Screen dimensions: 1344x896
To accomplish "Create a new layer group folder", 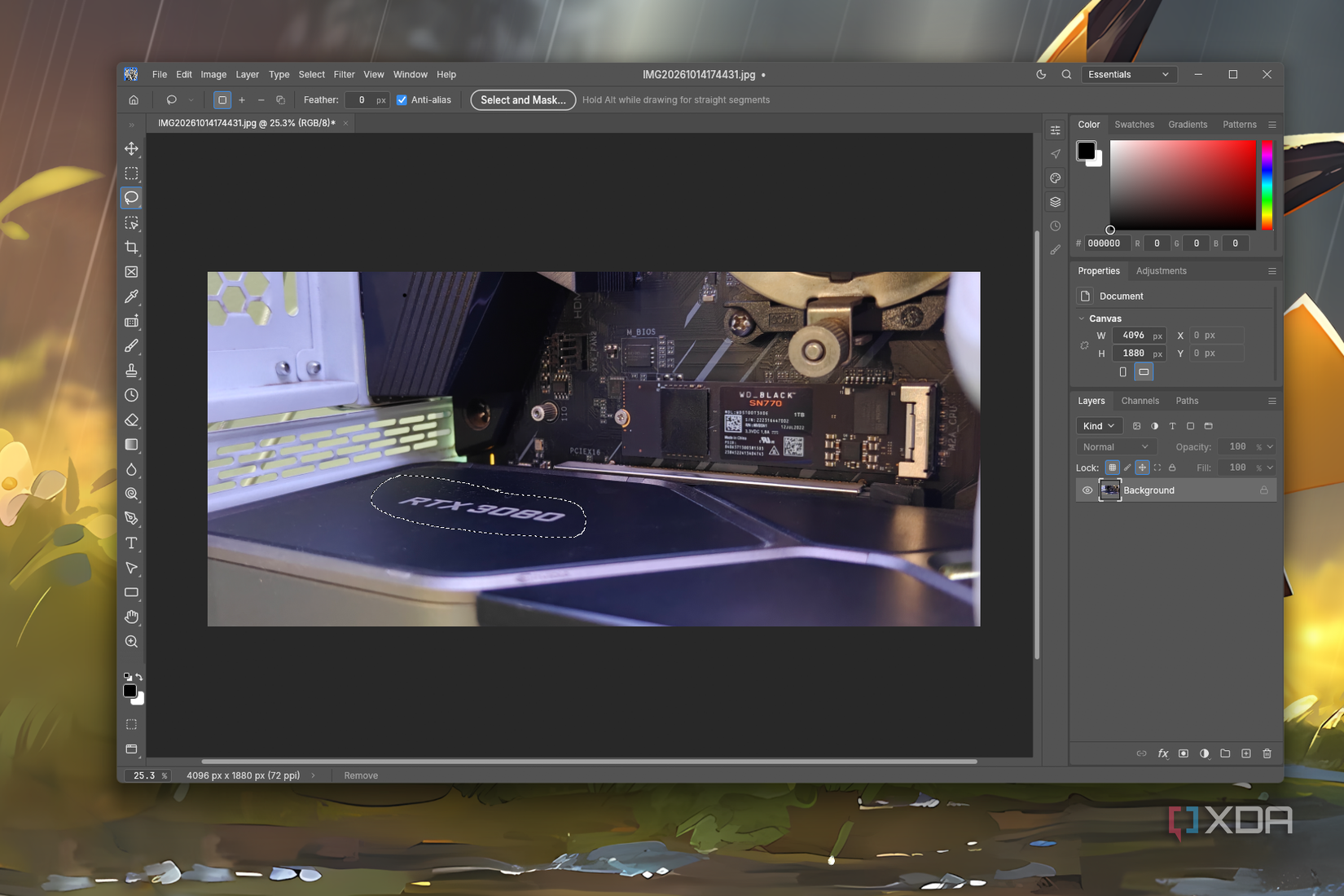I will [x=1225, y=753].
